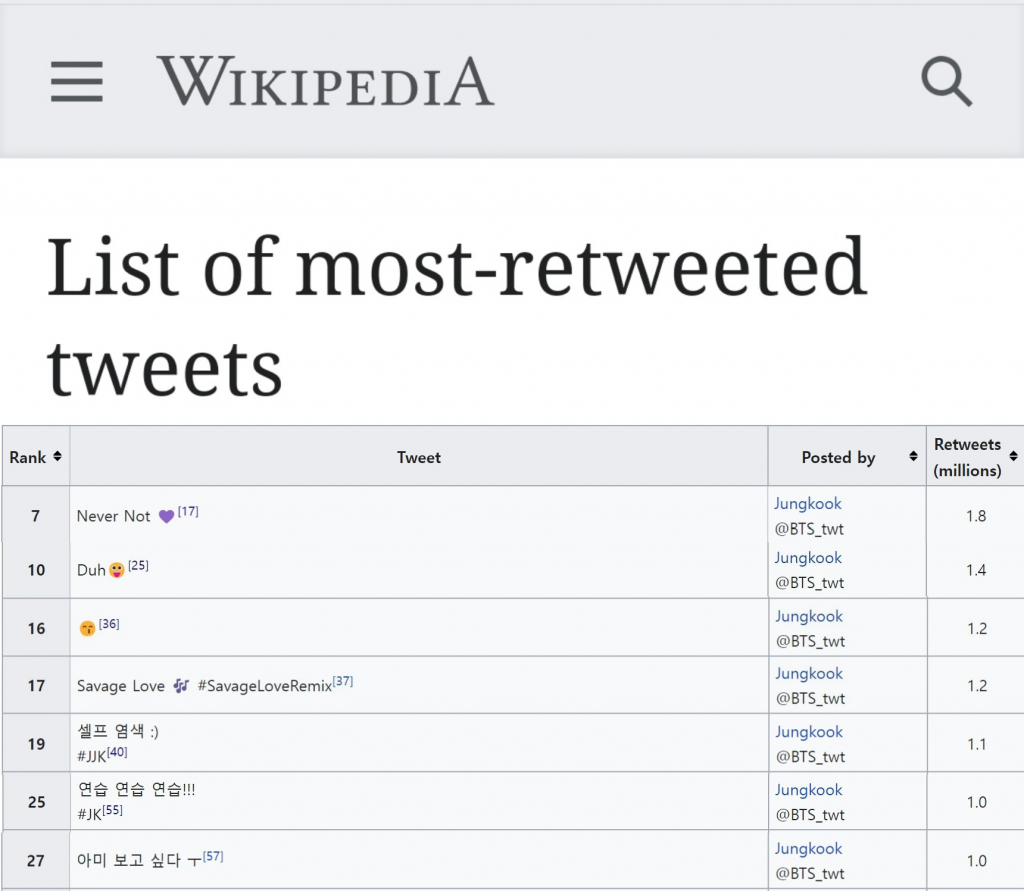Go to the Wikipedia home logo
This screenshot has width=1024, height=891.
325,82
